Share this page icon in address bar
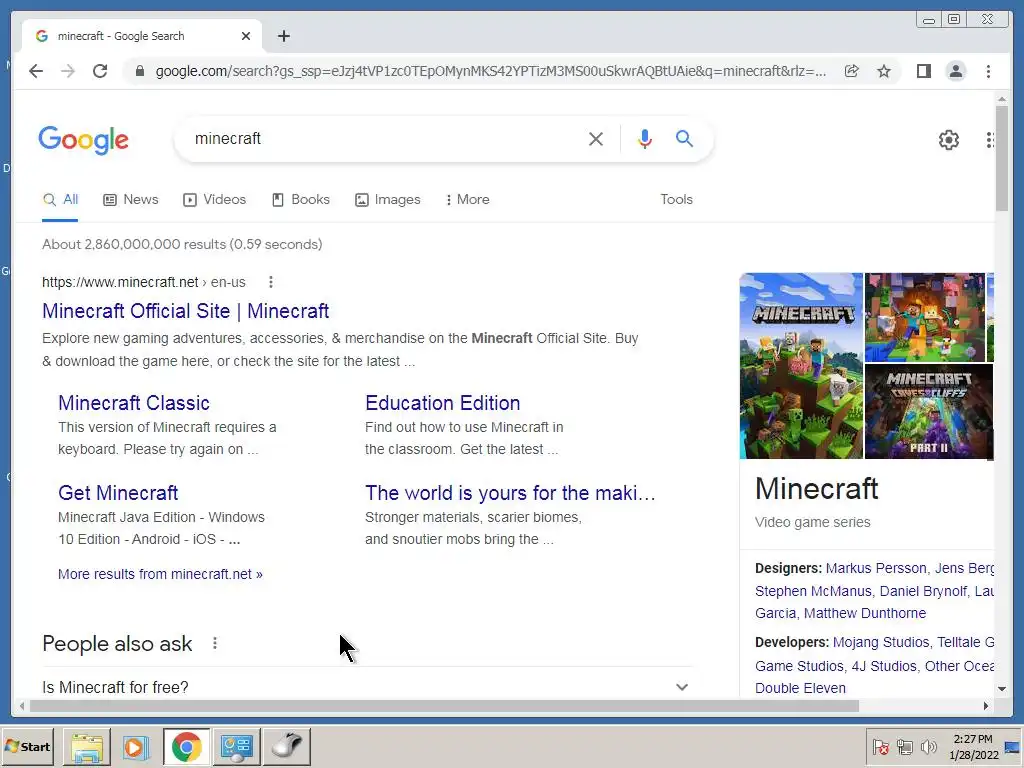The image size is (1024, 768). tap(852, 71)
